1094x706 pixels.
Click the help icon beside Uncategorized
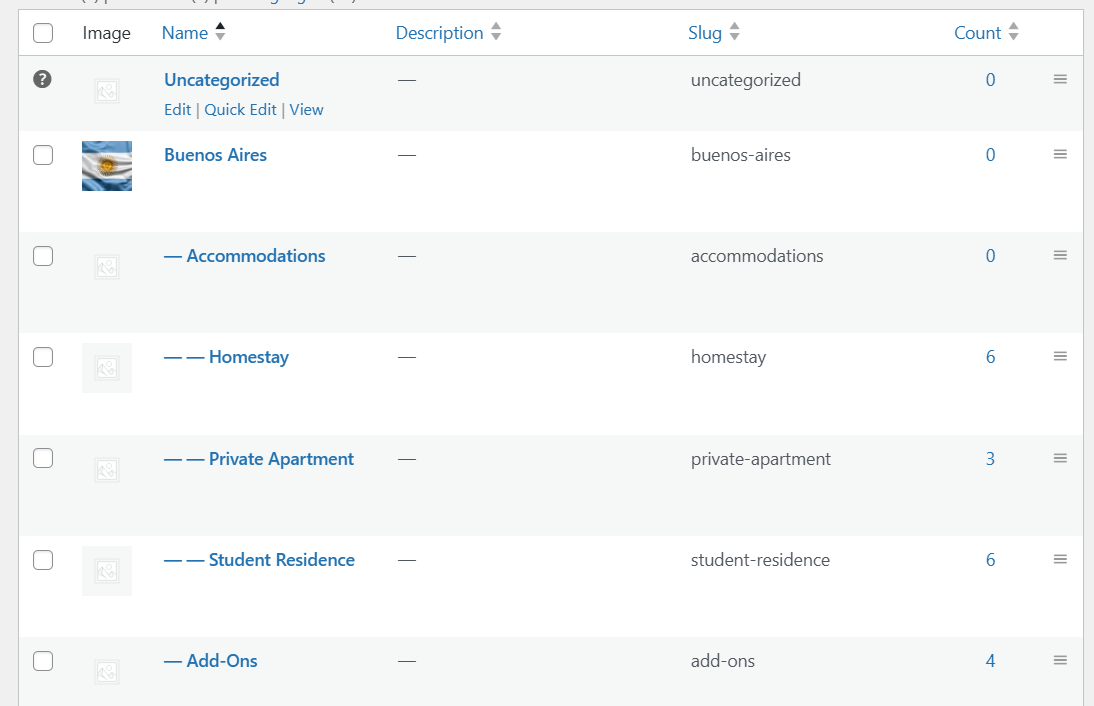pyautogui.click(x=42, y=80)
